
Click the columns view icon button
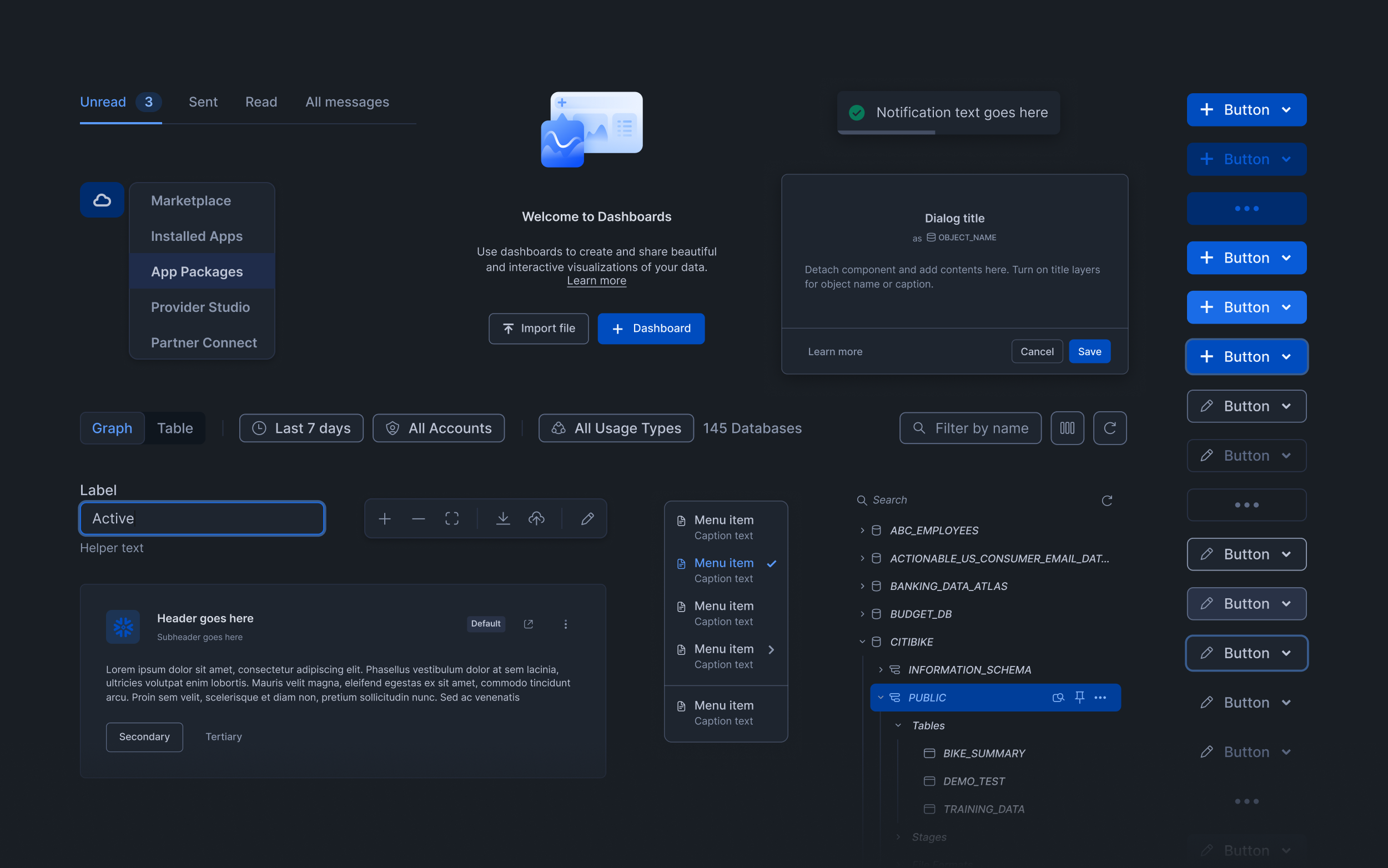pos(1067,428)
